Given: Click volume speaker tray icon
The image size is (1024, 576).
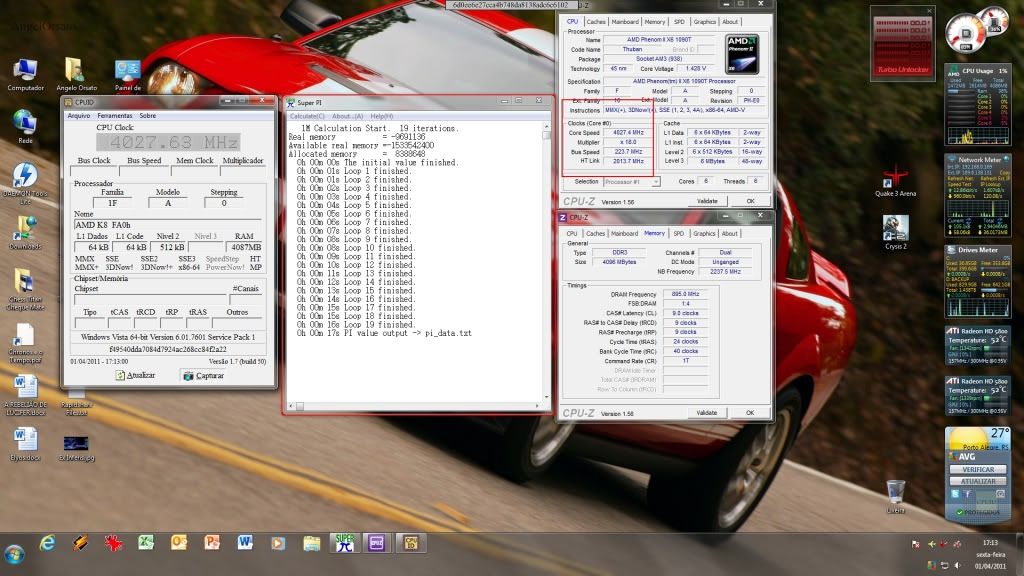Looking at the screenshot, I should (x=957, y=565).
